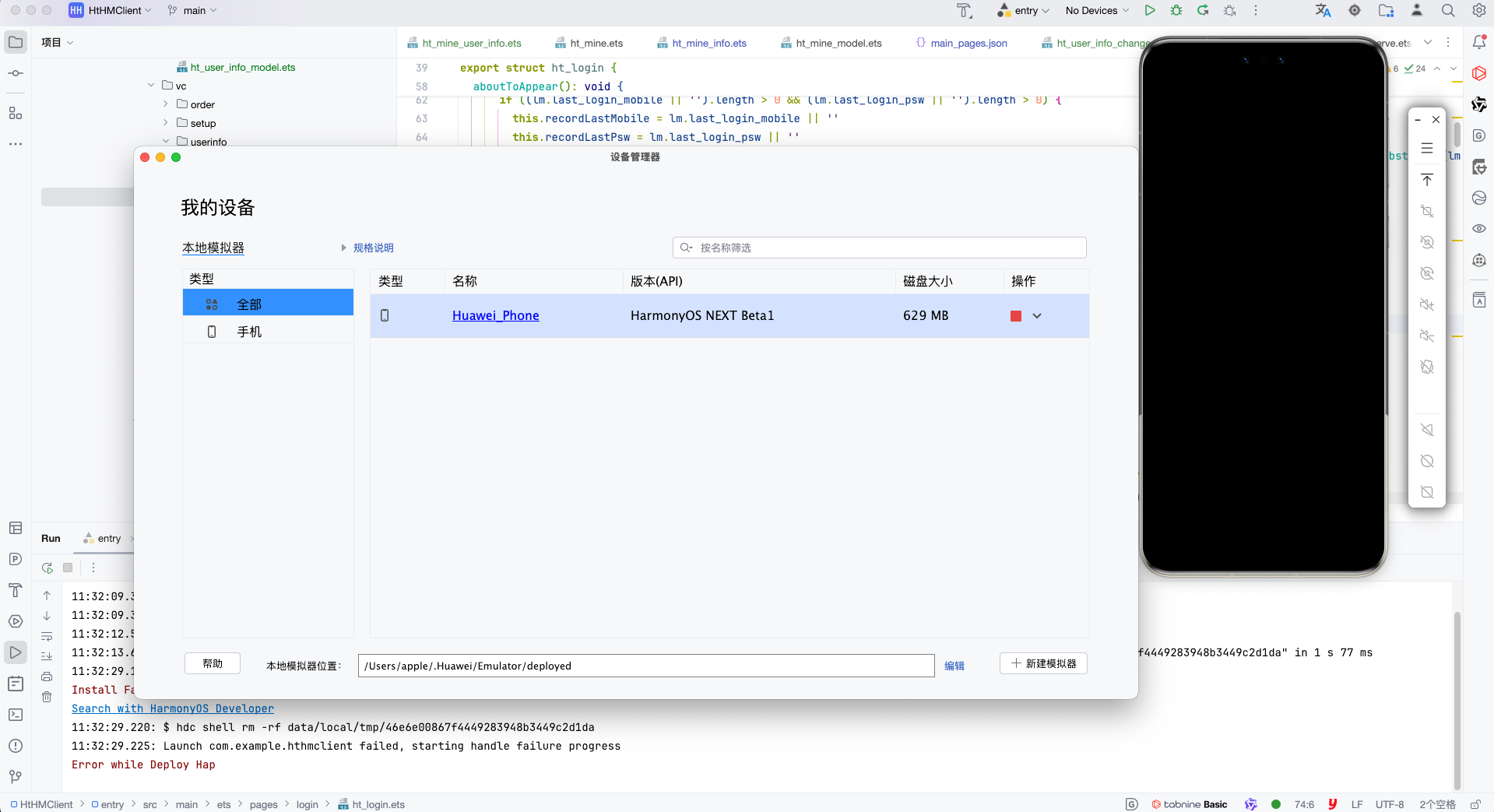Viewport: 1494px width, 812px height.
Task: Select the 手机 device type filter
Action: coord(249,332)
